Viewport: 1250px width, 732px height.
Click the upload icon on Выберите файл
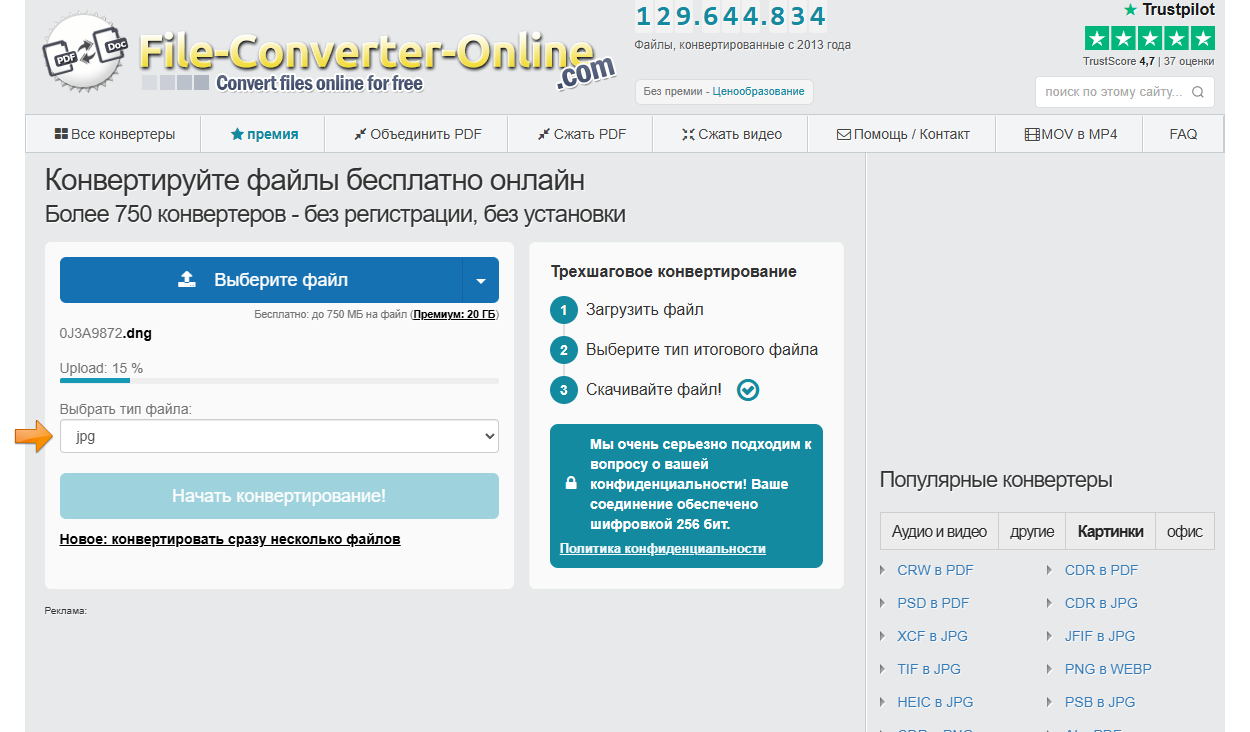(x=187, y=280)
